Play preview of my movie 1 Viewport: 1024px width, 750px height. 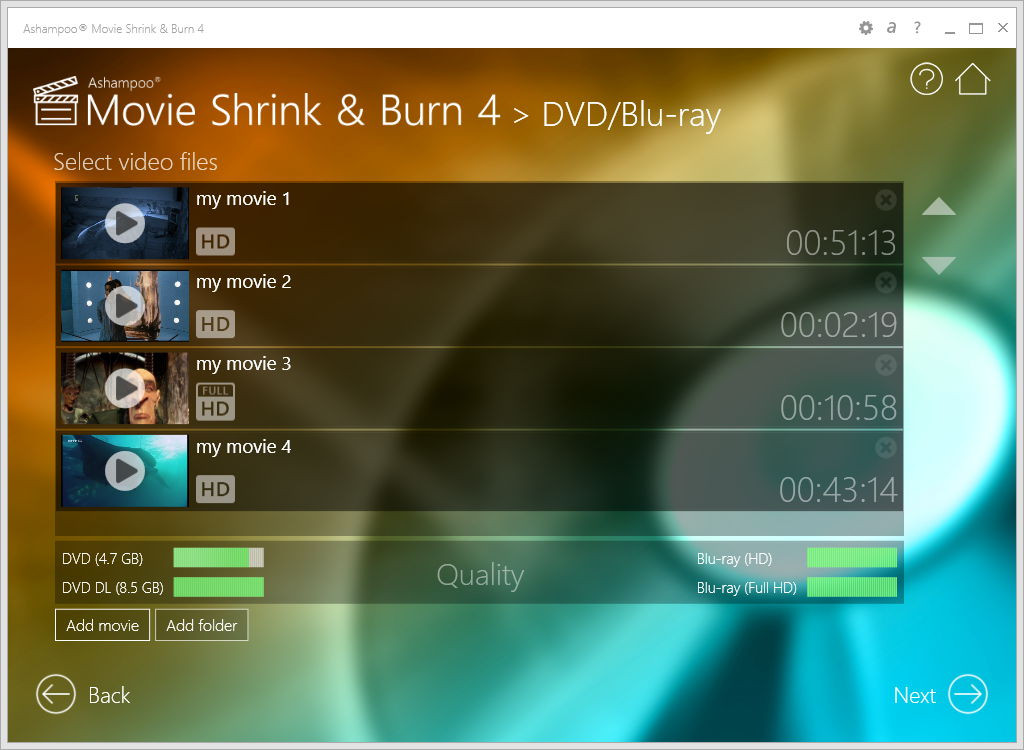(x=125, y=223)
